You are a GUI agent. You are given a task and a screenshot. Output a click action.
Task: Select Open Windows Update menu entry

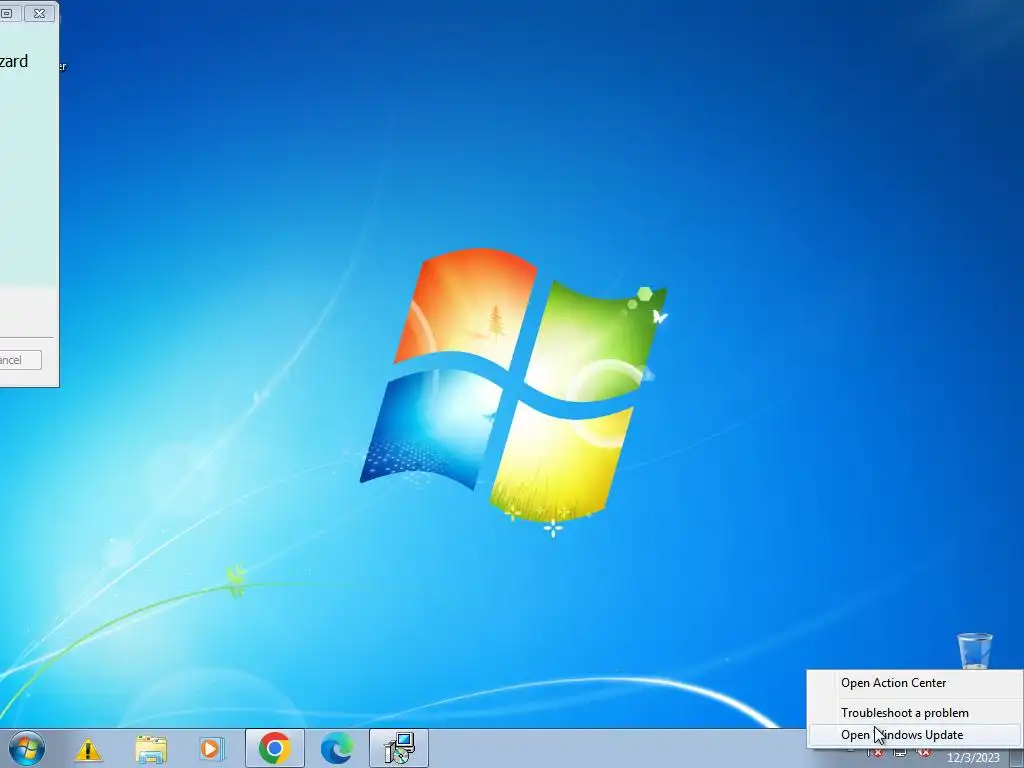point(914,735)
